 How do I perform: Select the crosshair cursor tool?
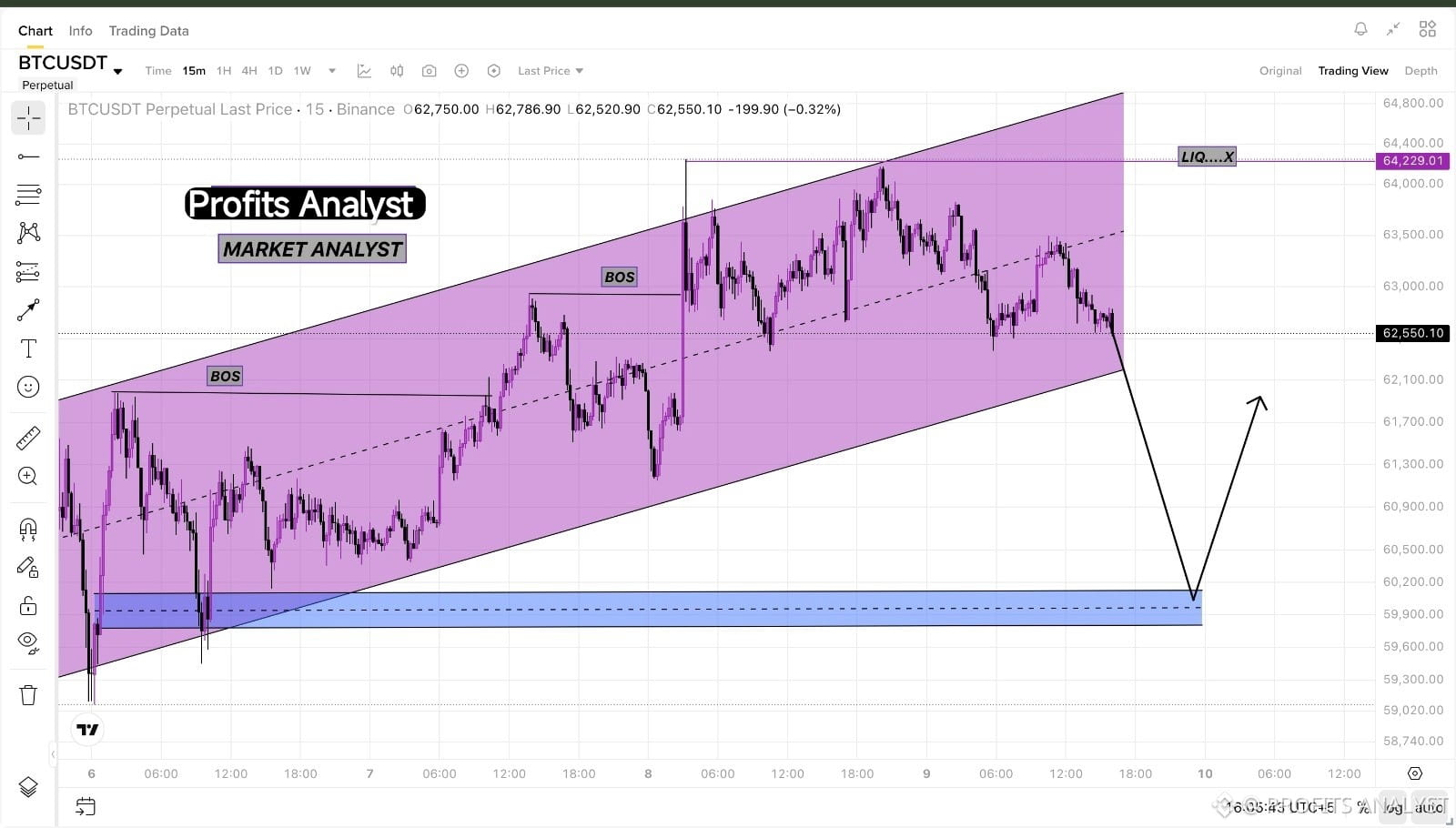click(x=28, y=118)
